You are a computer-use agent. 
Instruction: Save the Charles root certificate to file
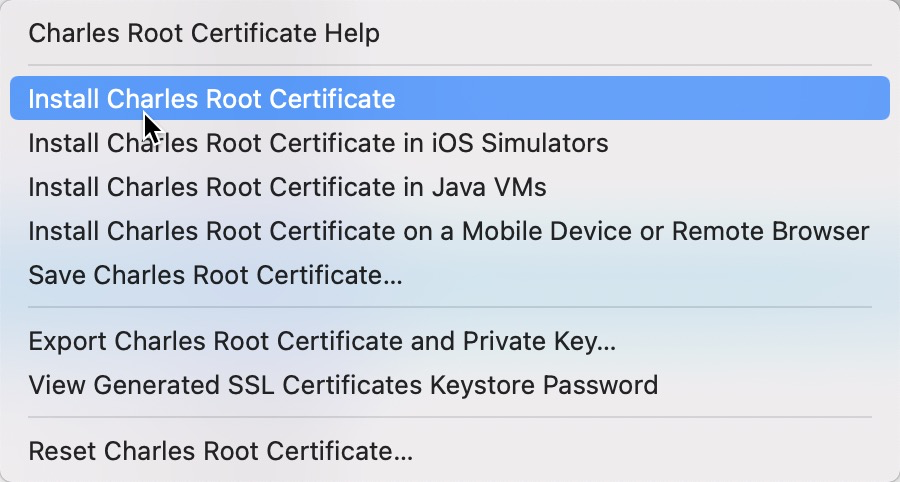(x=215, y=275)
